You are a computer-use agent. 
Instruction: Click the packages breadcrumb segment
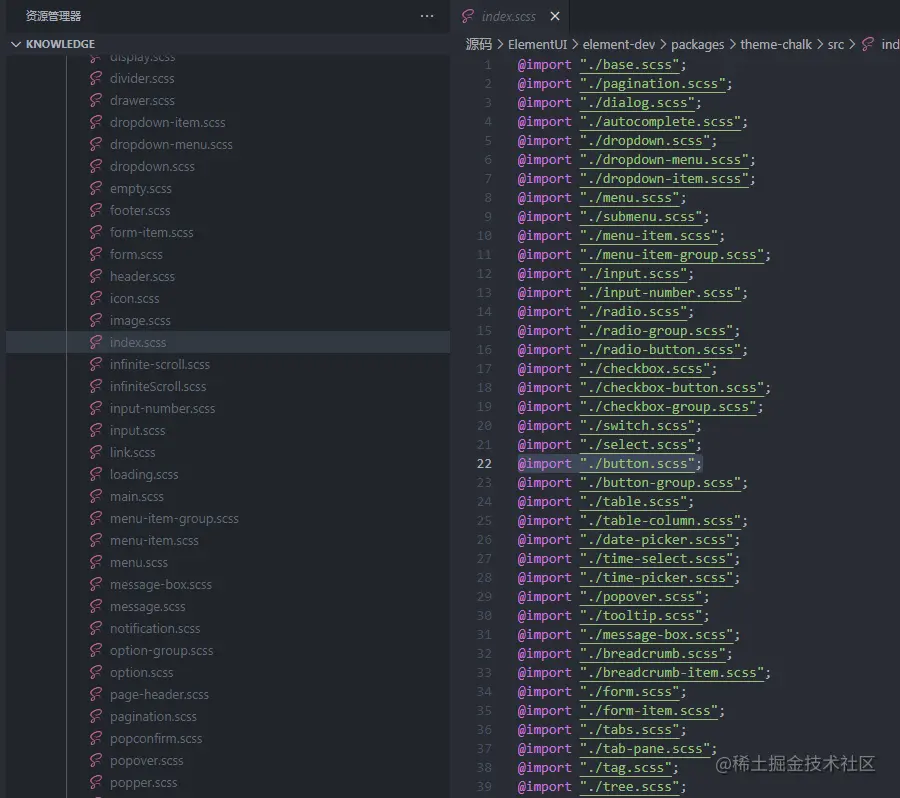tap(697, 44)
